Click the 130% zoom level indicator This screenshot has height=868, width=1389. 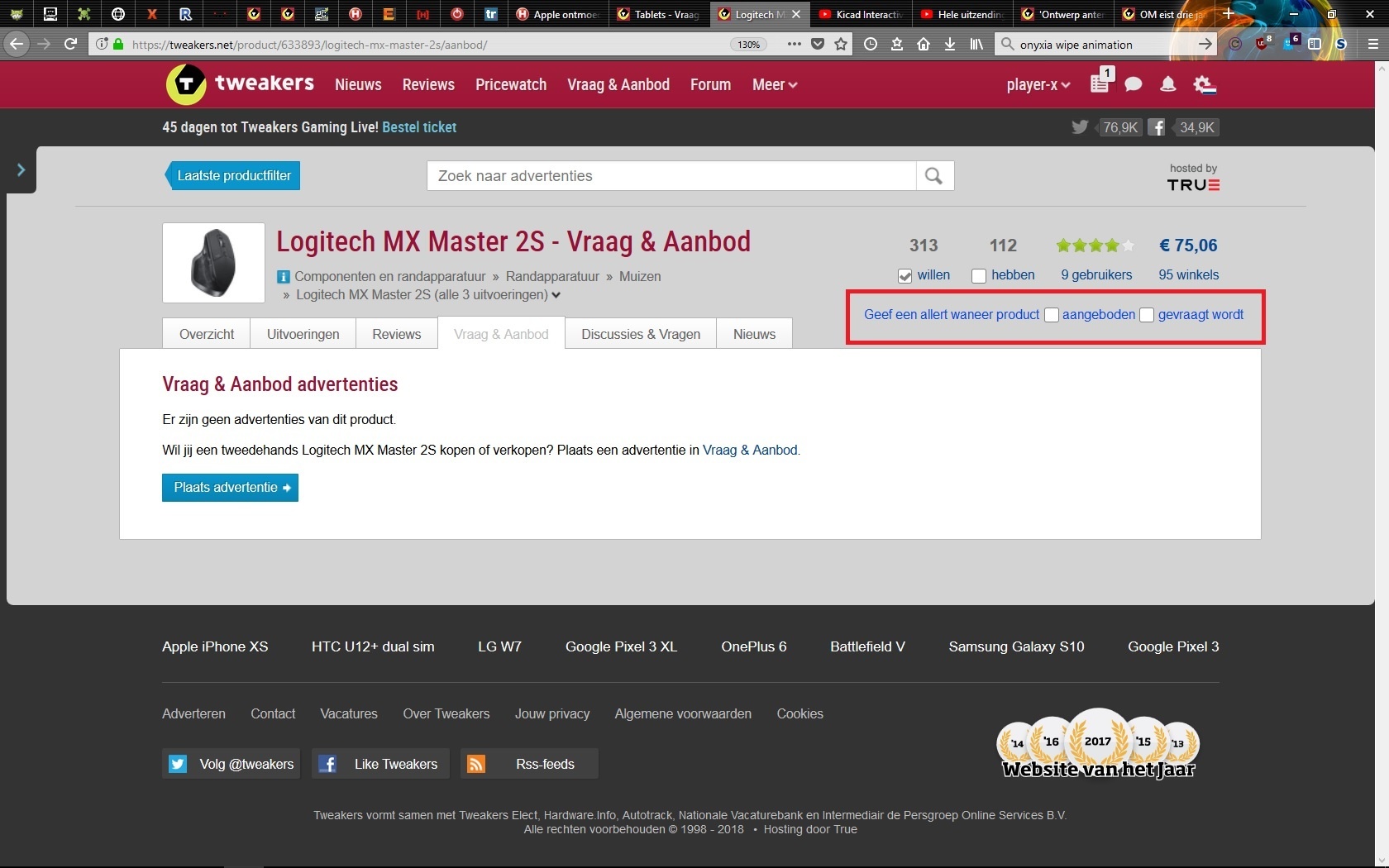[x=749, y=45]
